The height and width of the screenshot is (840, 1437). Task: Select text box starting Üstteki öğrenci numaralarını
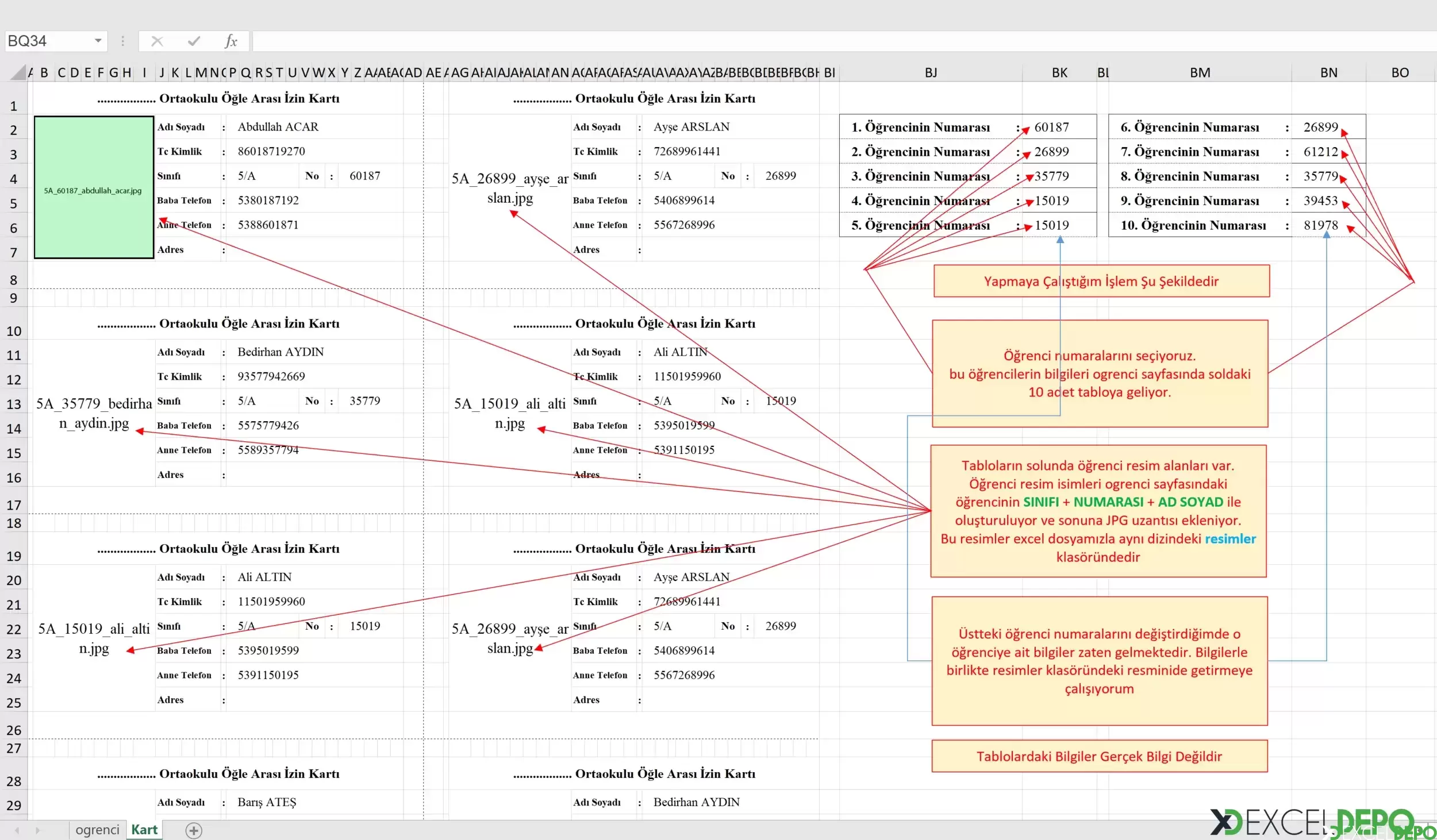point(1099,661)
